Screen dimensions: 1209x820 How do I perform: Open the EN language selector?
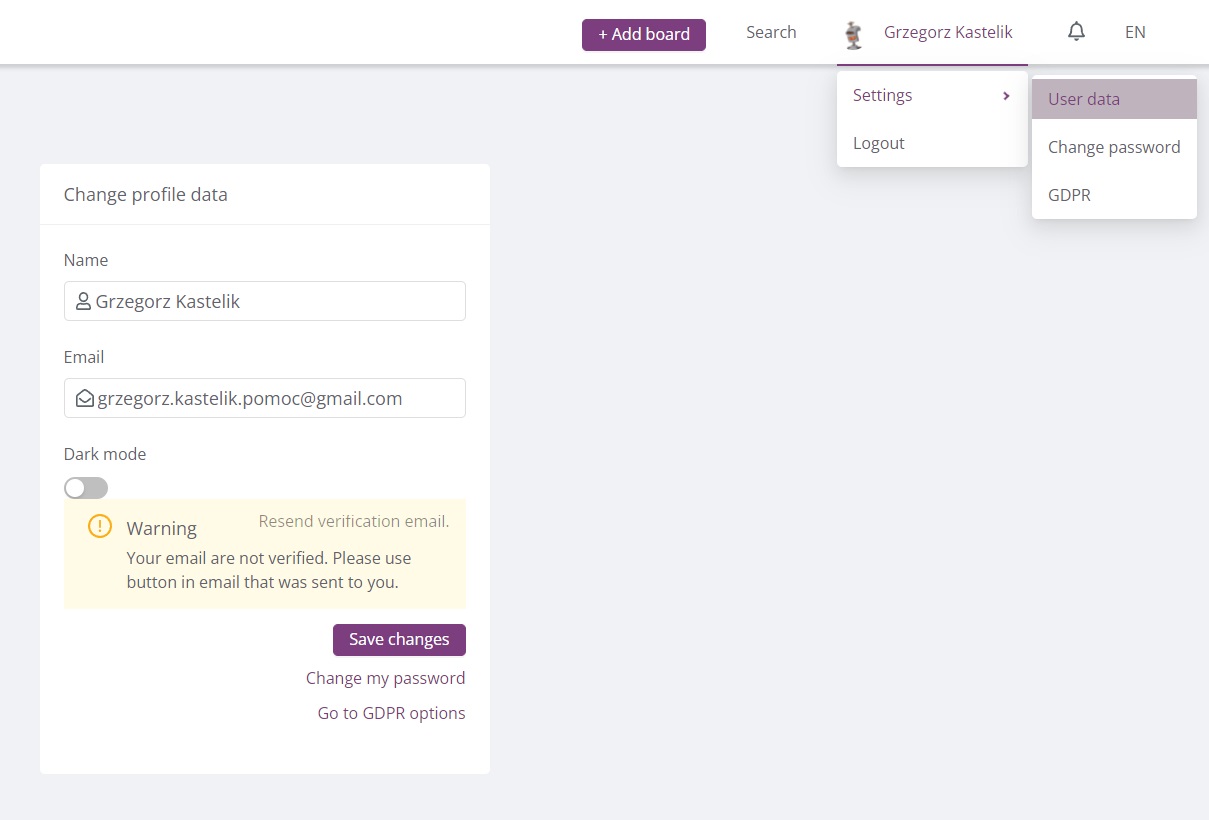click(1134, 33)
